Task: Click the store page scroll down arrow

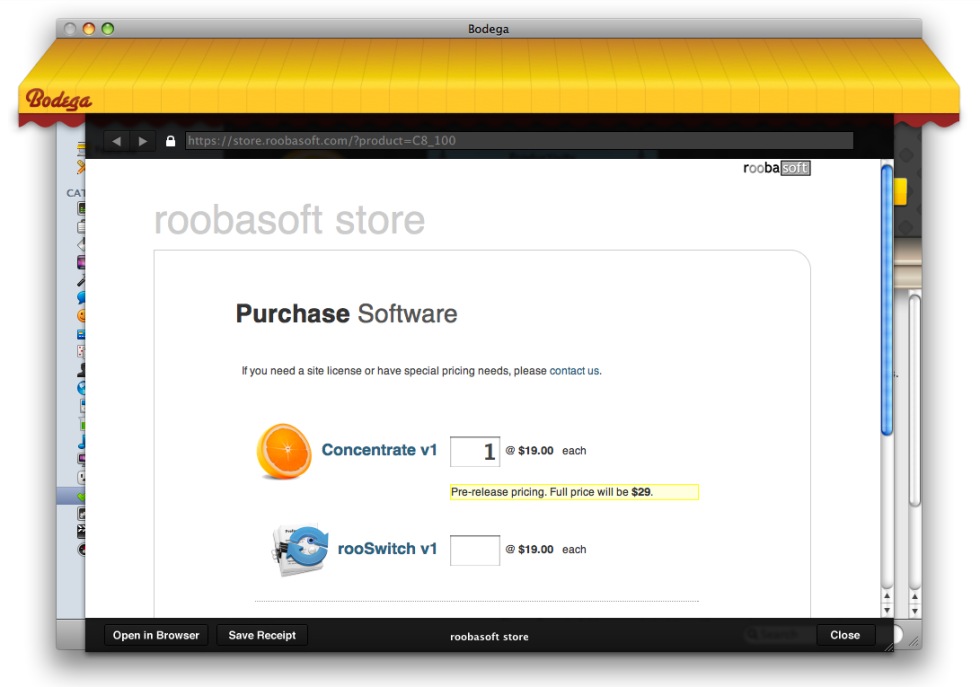Action: click(x=886, y=609)
